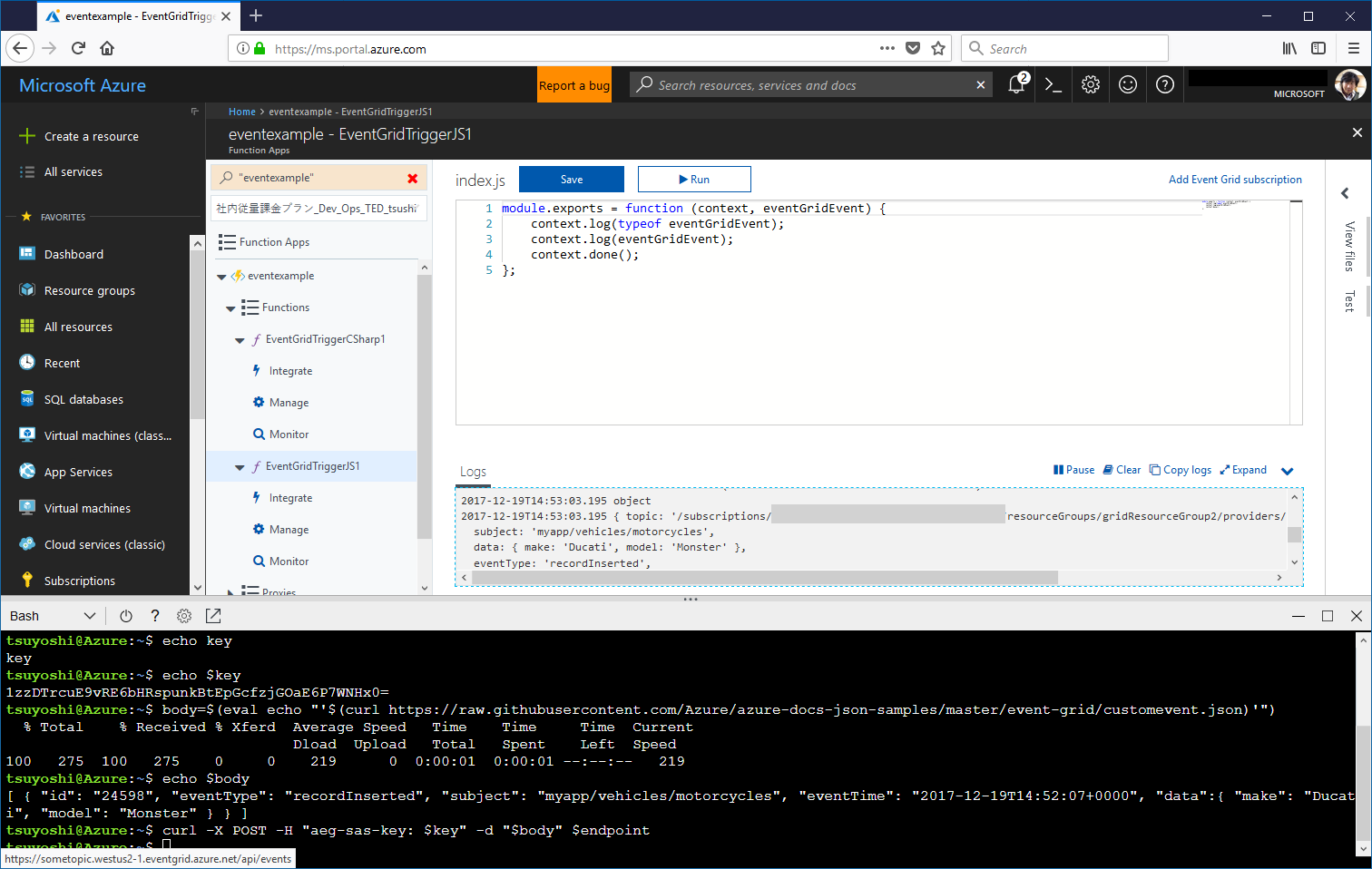Screen dimensions: 1372x869
Task: Pause the log stream
Action: pos(1073,470)
